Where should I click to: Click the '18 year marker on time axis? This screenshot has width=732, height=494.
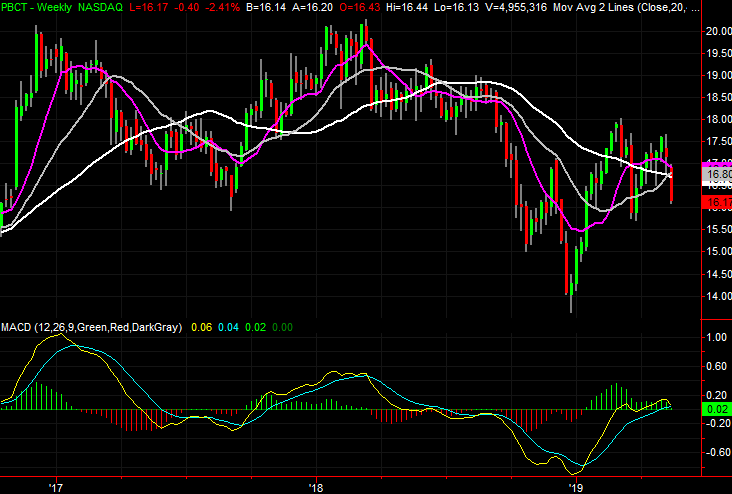tap(316, 486)
